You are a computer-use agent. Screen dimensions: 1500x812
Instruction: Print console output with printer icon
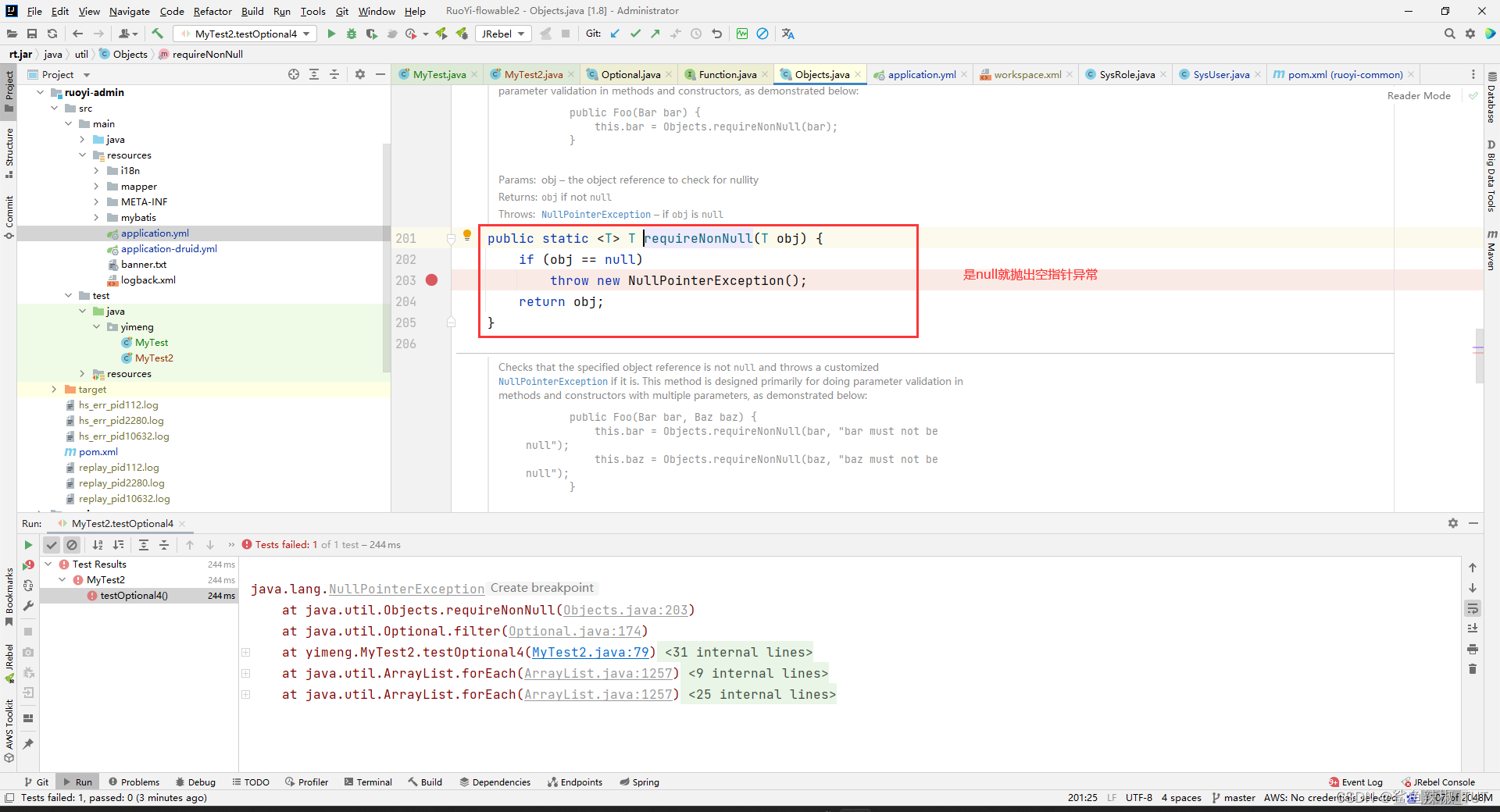[x=1473, y=649]
